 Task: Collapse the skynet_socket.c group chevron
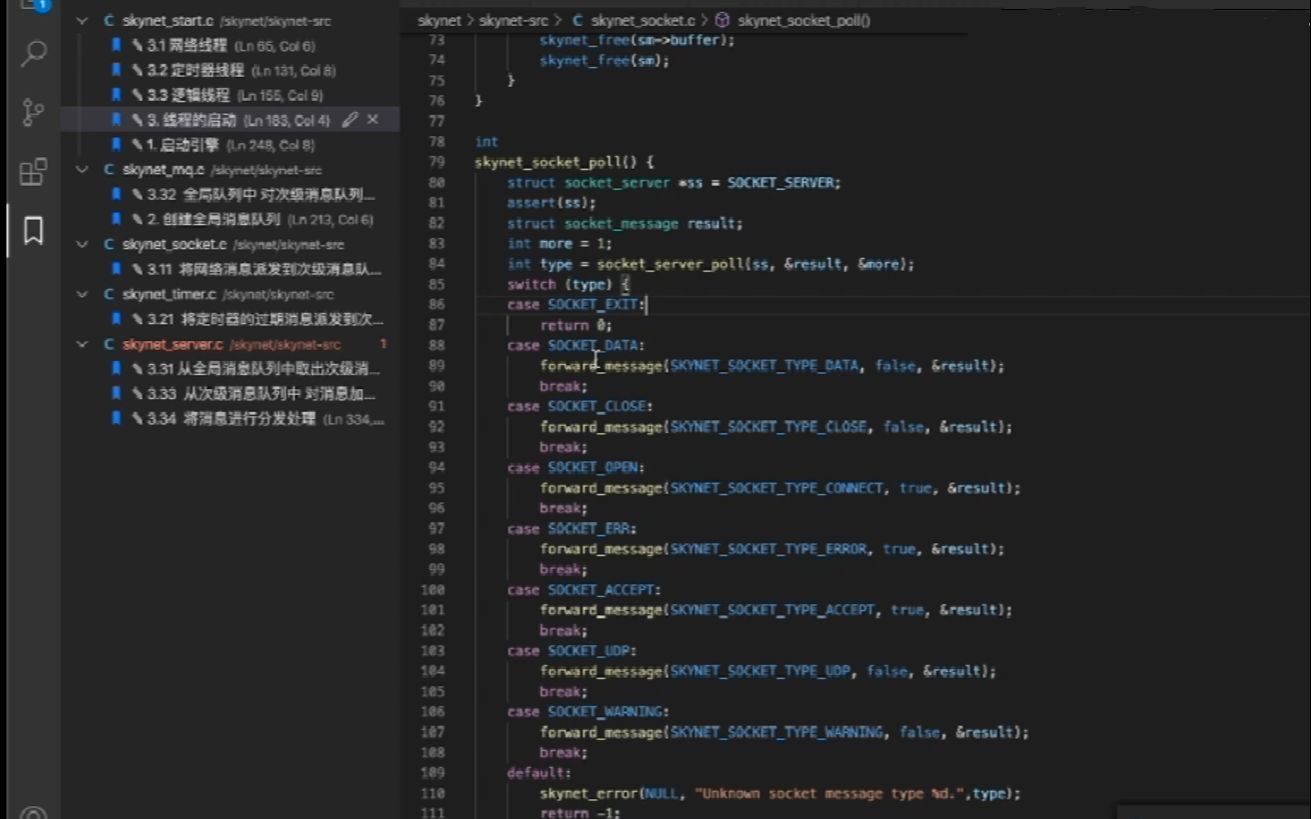click(x=82, y=244)
